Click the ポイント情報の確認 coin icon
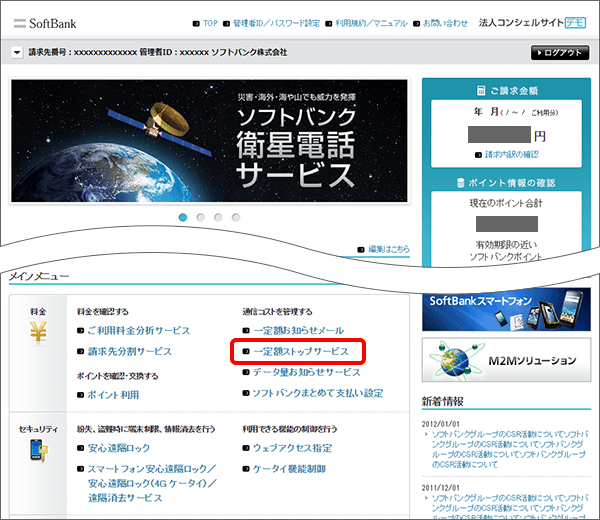600x520 pixels. [x=461, y=183]
